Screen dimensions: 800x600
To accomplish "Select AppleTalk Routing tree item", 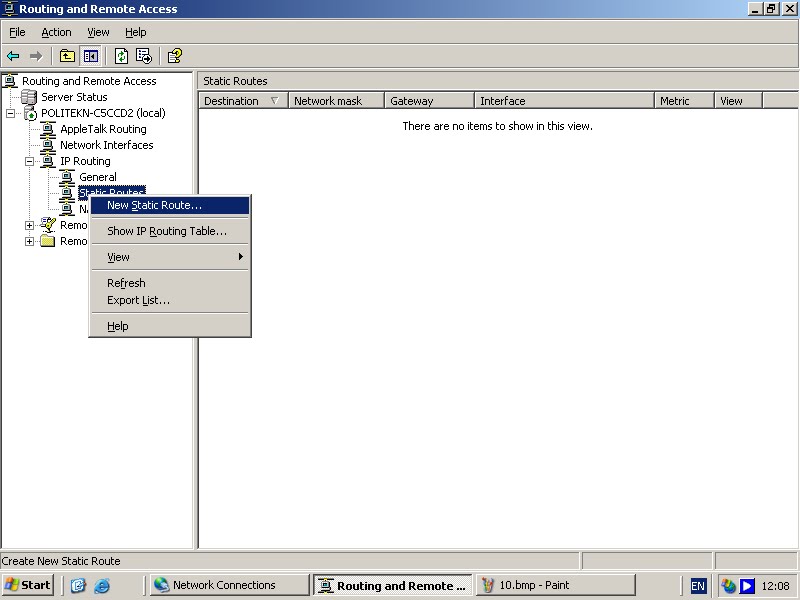I will click(103, 129).
